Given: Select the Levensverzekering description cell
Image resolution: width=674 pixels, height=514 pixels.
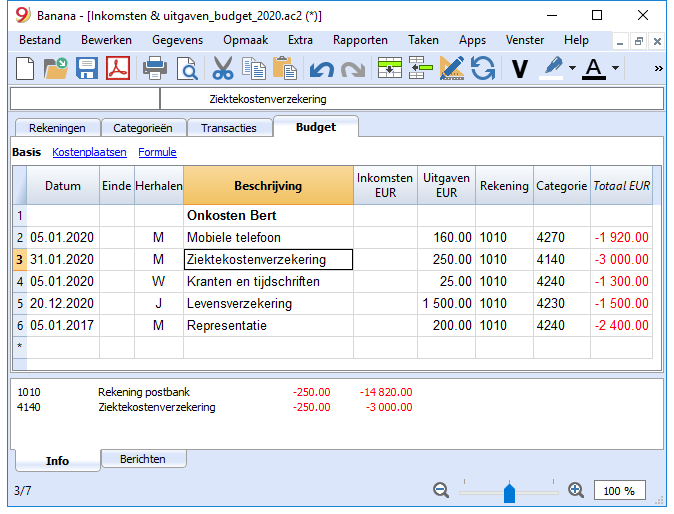Looking at the screenshot, I should (268, 303).
